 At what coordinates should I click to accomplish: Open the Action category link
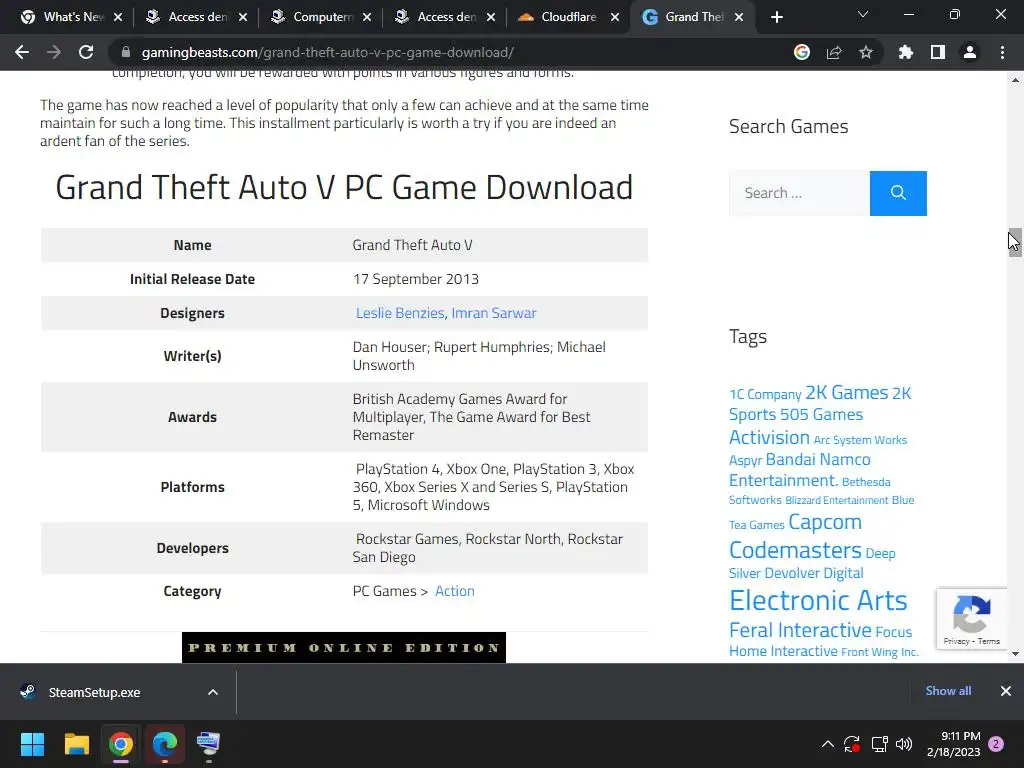click(455, 591)
